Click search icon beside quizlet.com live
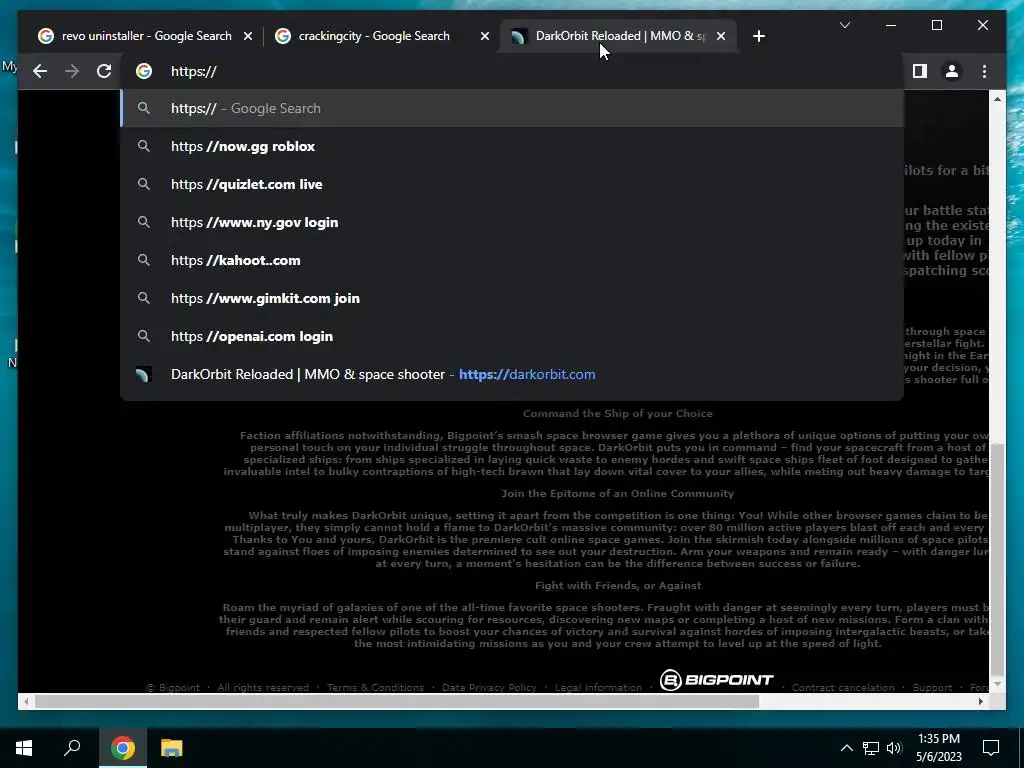This screenshot has height=768, width=1024. click(x=144, y=184)
